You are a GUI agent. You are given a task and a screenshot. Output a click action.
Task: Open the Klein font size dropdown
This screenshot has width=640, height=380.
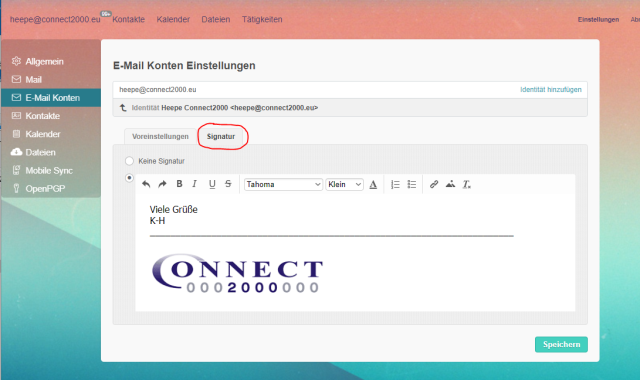pyautogui.click(x=344, y=184)
